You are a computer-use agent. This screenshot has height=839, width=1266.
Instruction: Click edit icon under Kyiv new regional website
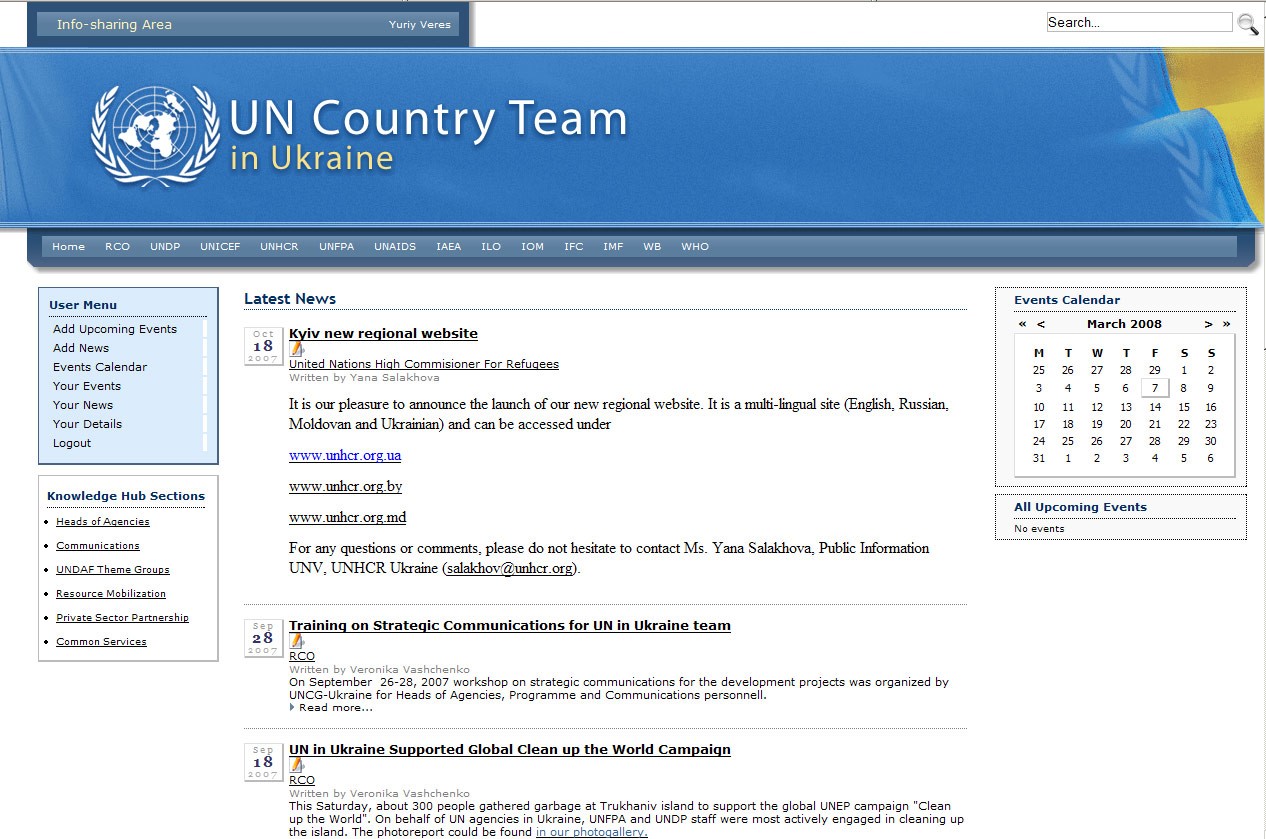pos(297,349)
